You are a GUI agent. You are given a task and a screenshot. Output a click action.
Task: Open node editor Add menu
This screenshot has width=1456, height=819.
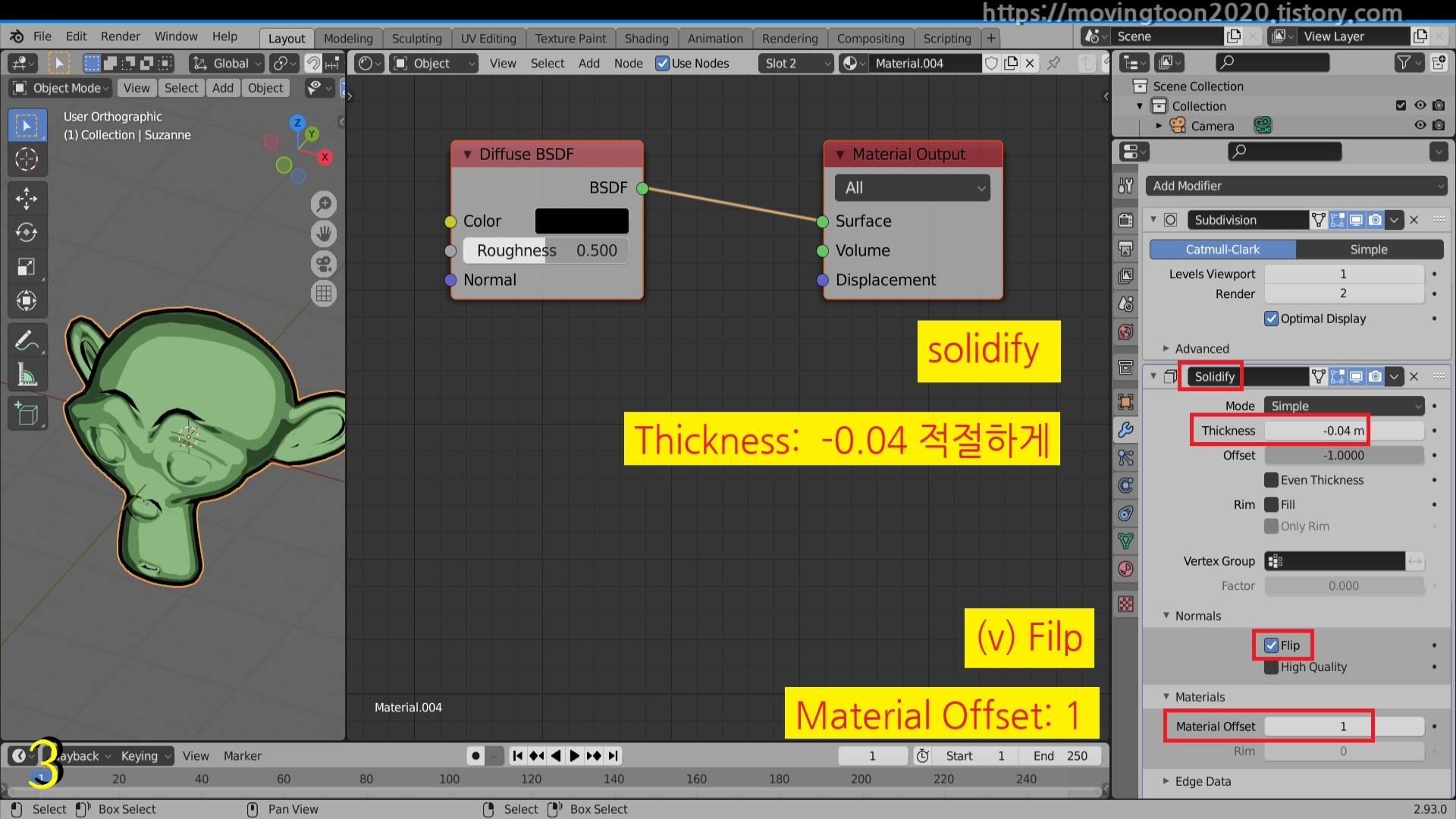pos(588,64)
